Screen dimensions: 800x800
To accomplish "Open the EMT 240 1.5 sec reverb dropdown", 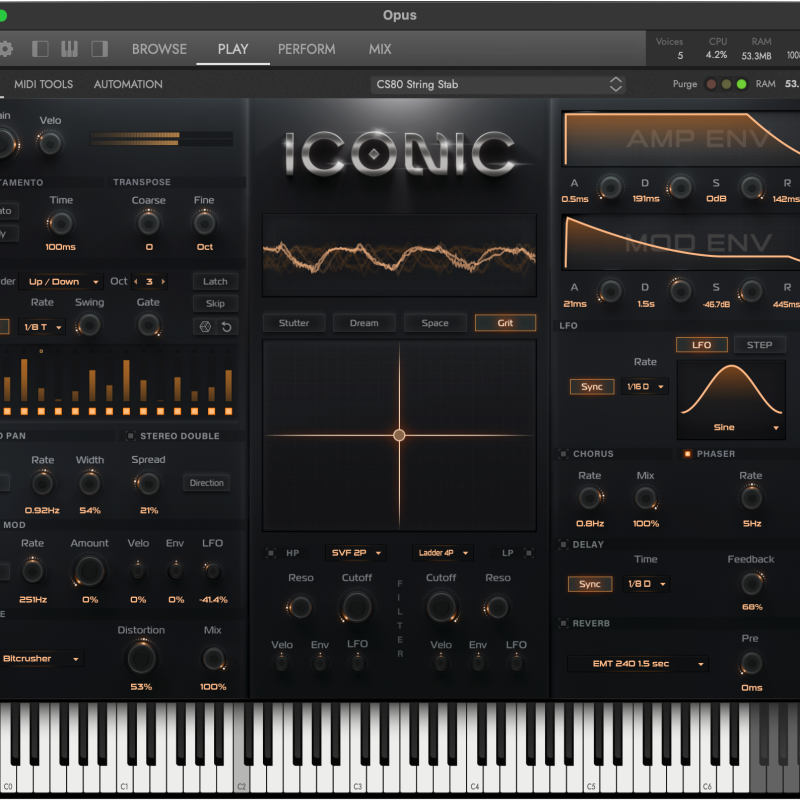I will 638,664.
